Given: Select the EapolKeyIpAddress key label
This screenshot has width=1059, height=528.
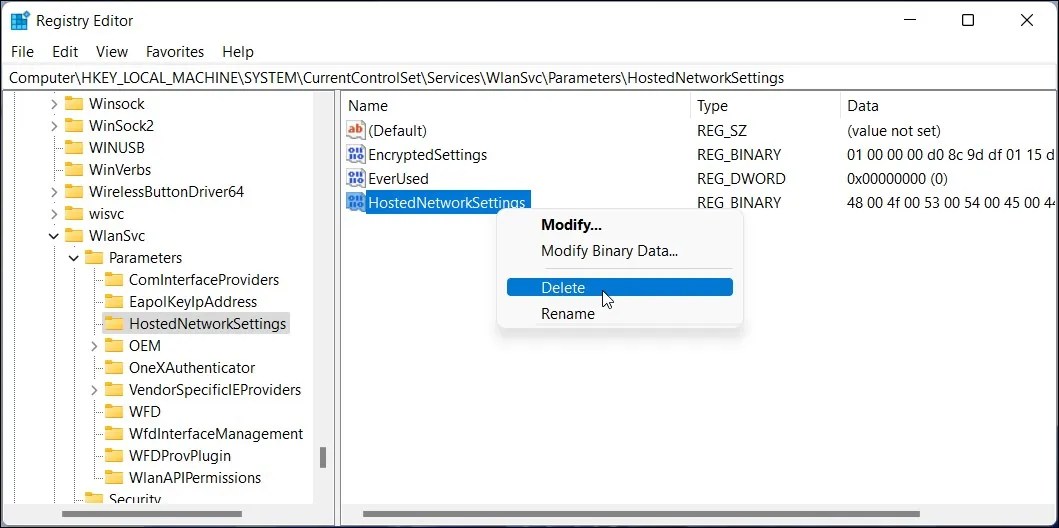Looking at the screenshot, I should [193, 302].
